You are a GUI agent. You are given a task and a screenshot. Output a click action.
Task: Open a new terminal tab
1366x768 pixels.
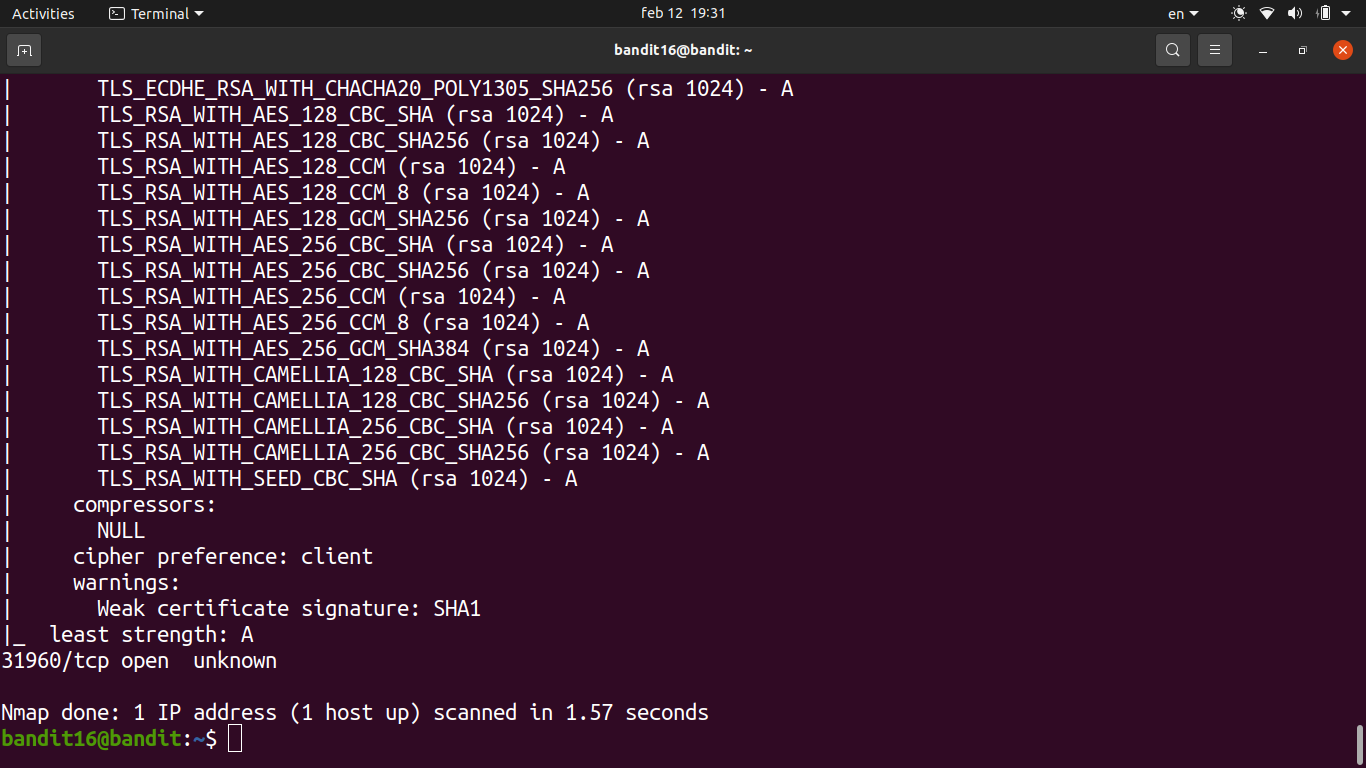(24, 50)
